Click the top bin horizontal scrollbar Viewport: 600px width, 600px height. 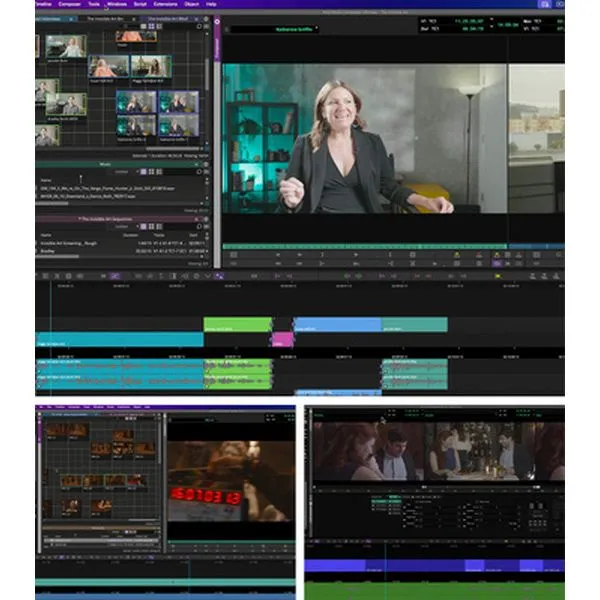[174, 148]
